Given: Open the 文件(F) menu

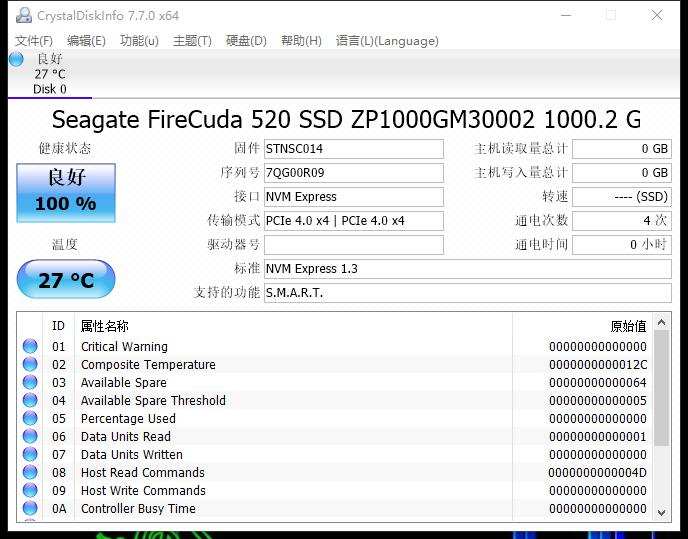Looking at the screenshot, I should pos(34,41).
